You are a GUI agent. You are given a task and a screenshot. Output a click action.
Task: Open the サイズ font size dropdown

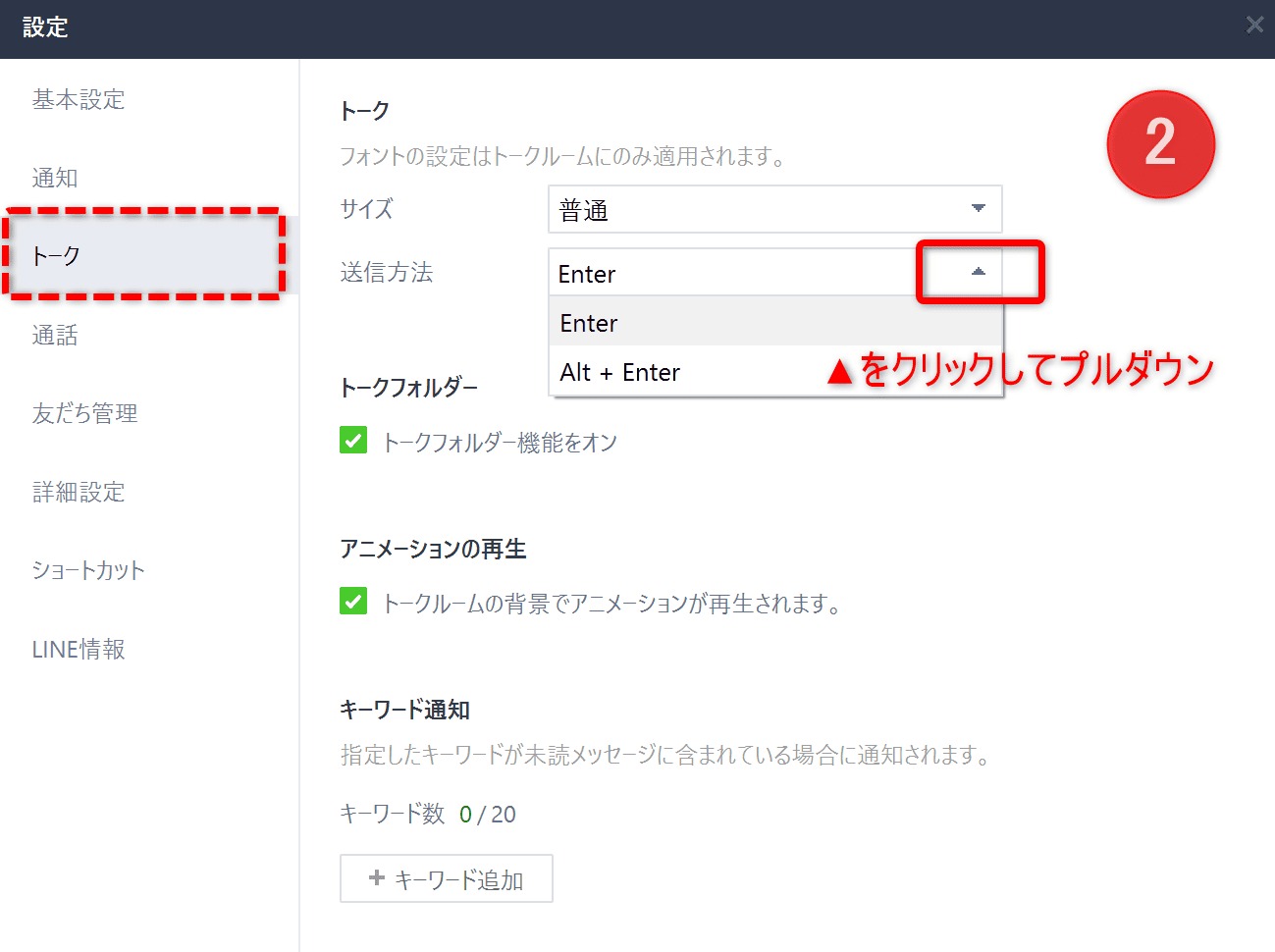(774, 209)
